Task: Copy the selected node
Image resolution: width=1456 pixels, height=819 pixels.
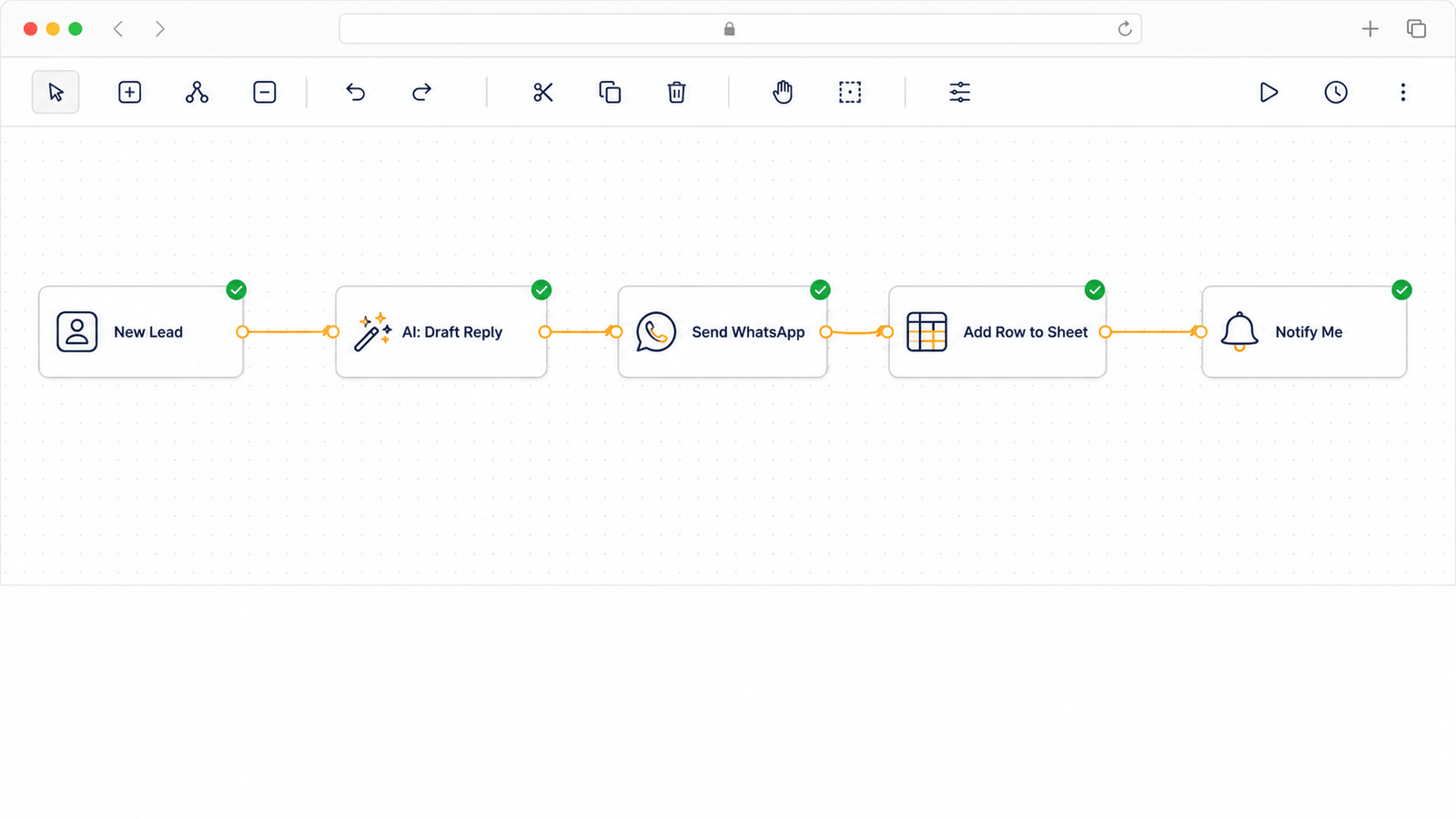Action: pos(610,92)
